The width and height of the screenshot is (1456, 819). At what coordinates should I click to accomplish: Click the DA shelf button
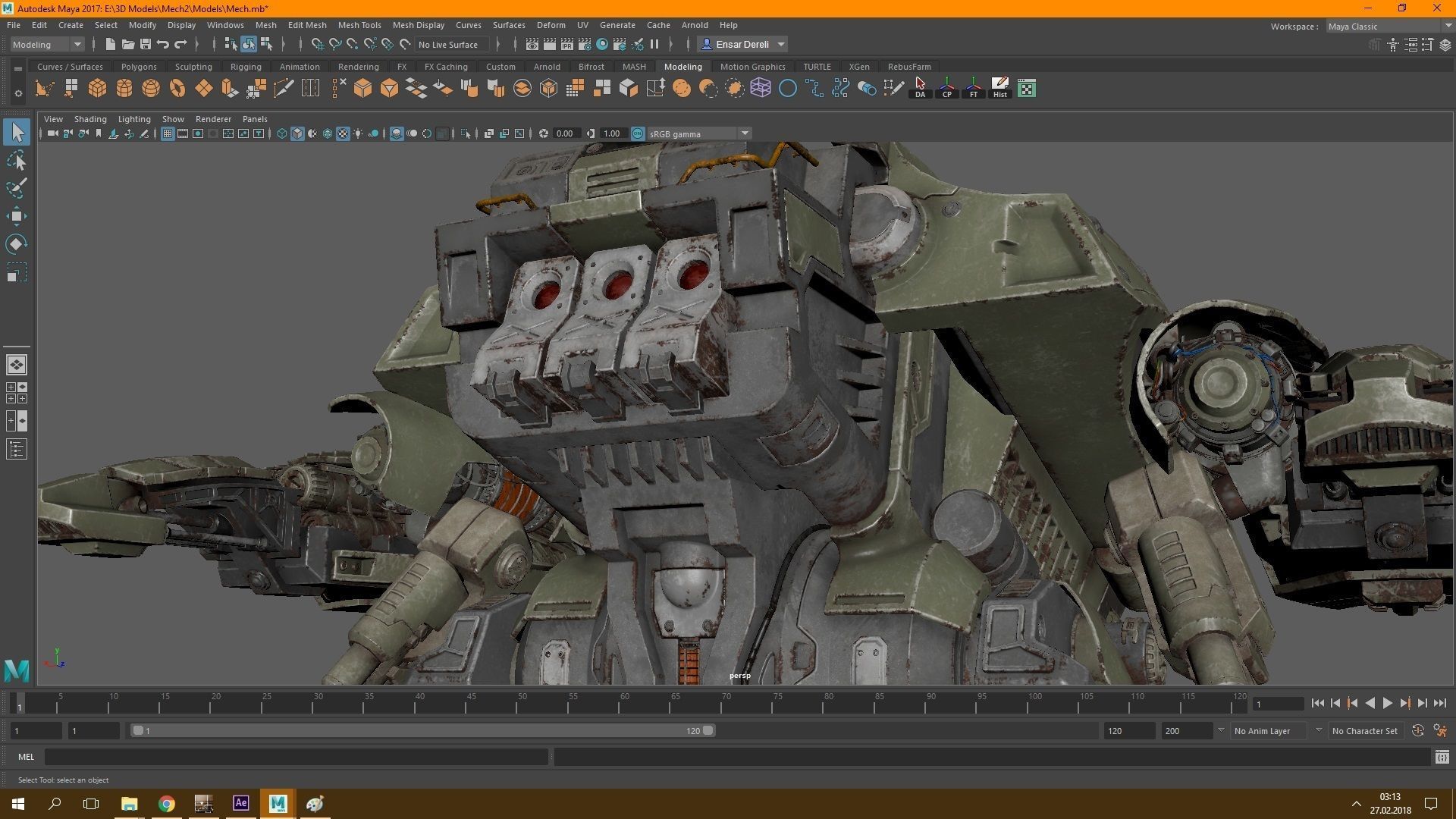click(920, 89)
